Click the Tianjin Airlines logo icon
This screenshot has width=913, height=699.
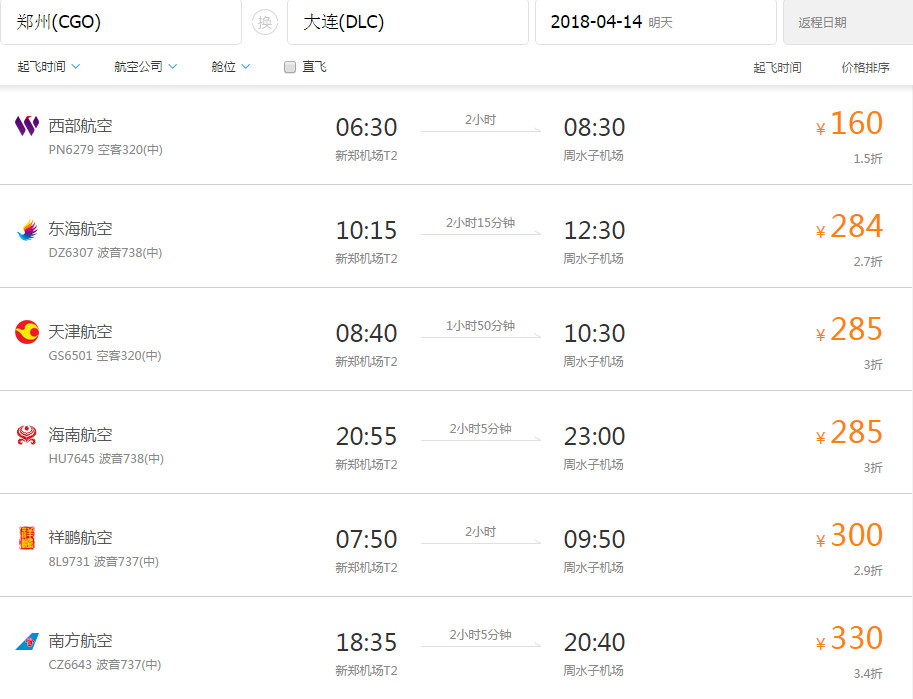27,332
